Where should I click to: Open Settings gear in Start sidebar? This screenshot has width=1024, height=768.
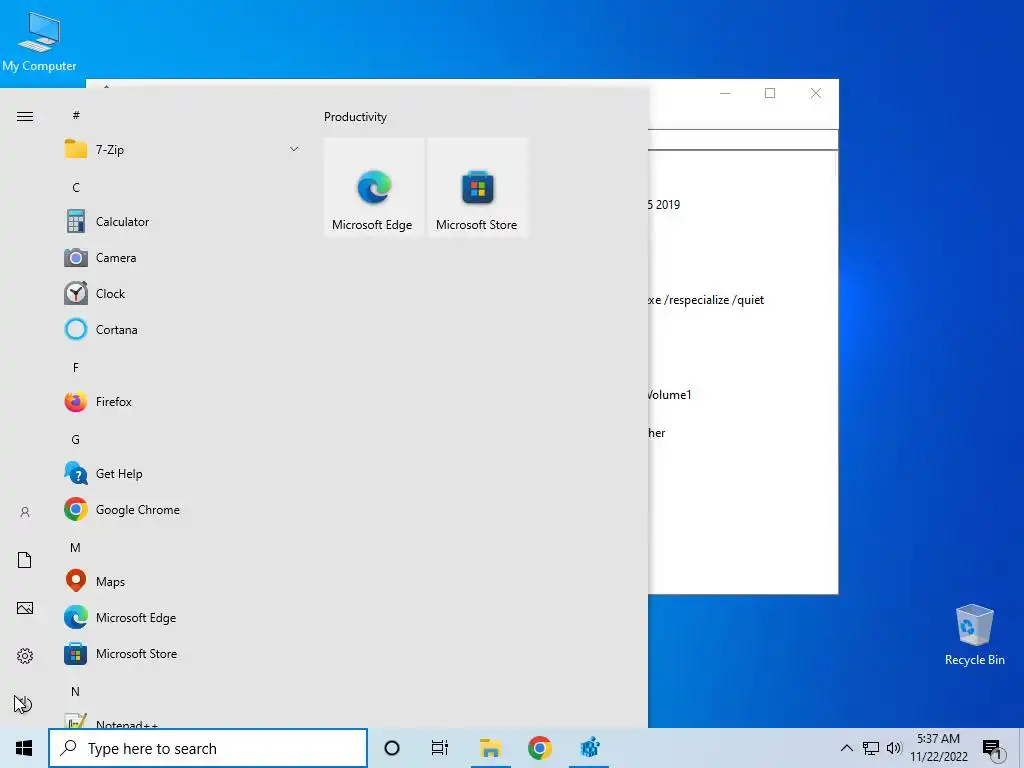coord(25,656)
